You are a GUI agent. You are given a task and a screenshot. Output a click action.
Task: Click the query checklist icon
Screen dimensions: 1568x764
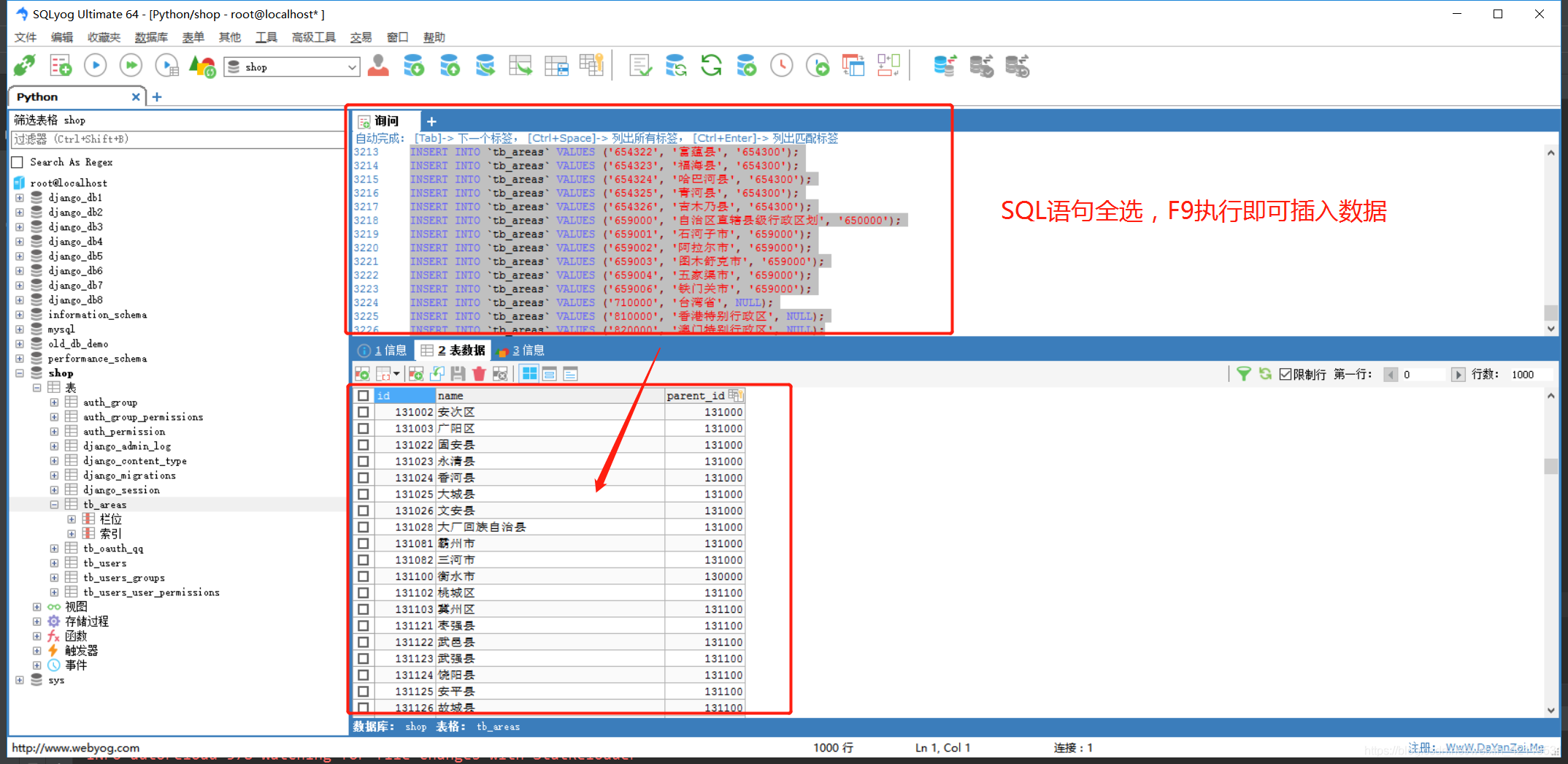coord(640,66)
